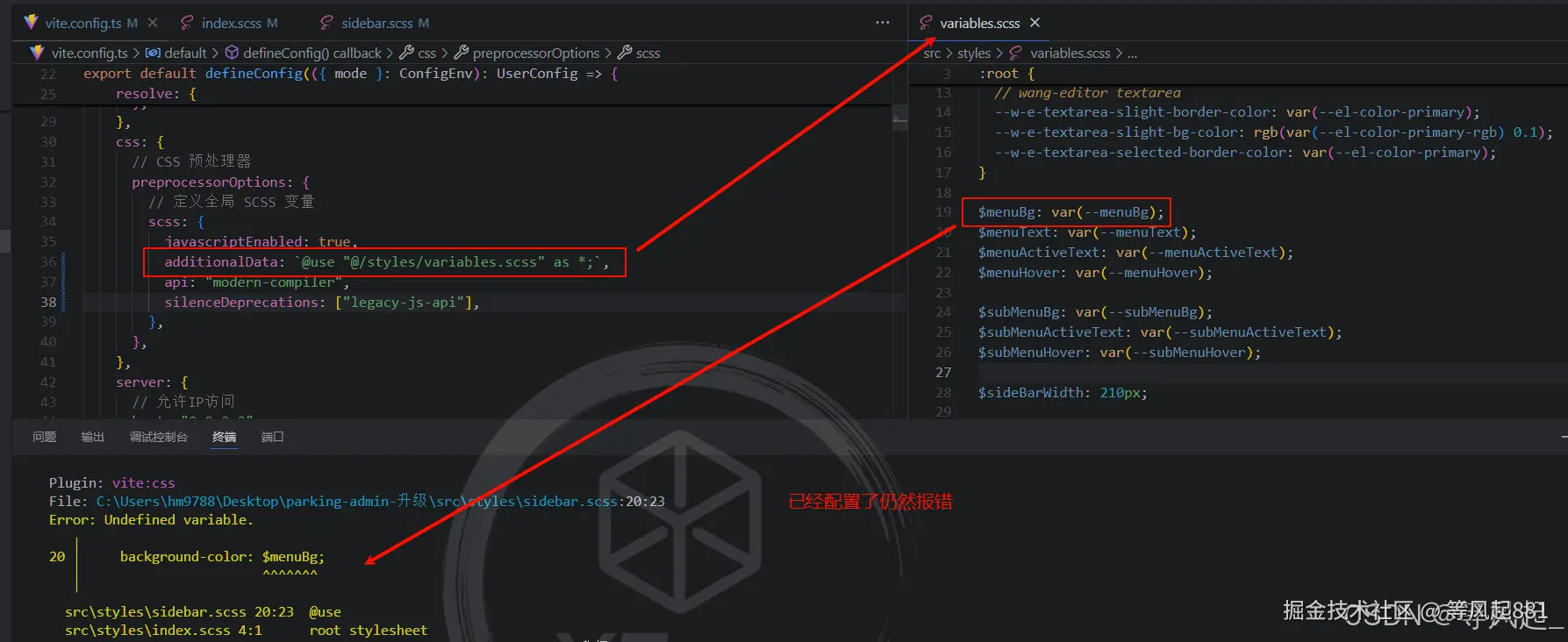The height and width of the screenshot is (642, 1568).
Task: Click line number 36 in left editor
Action: coord(48,261)
